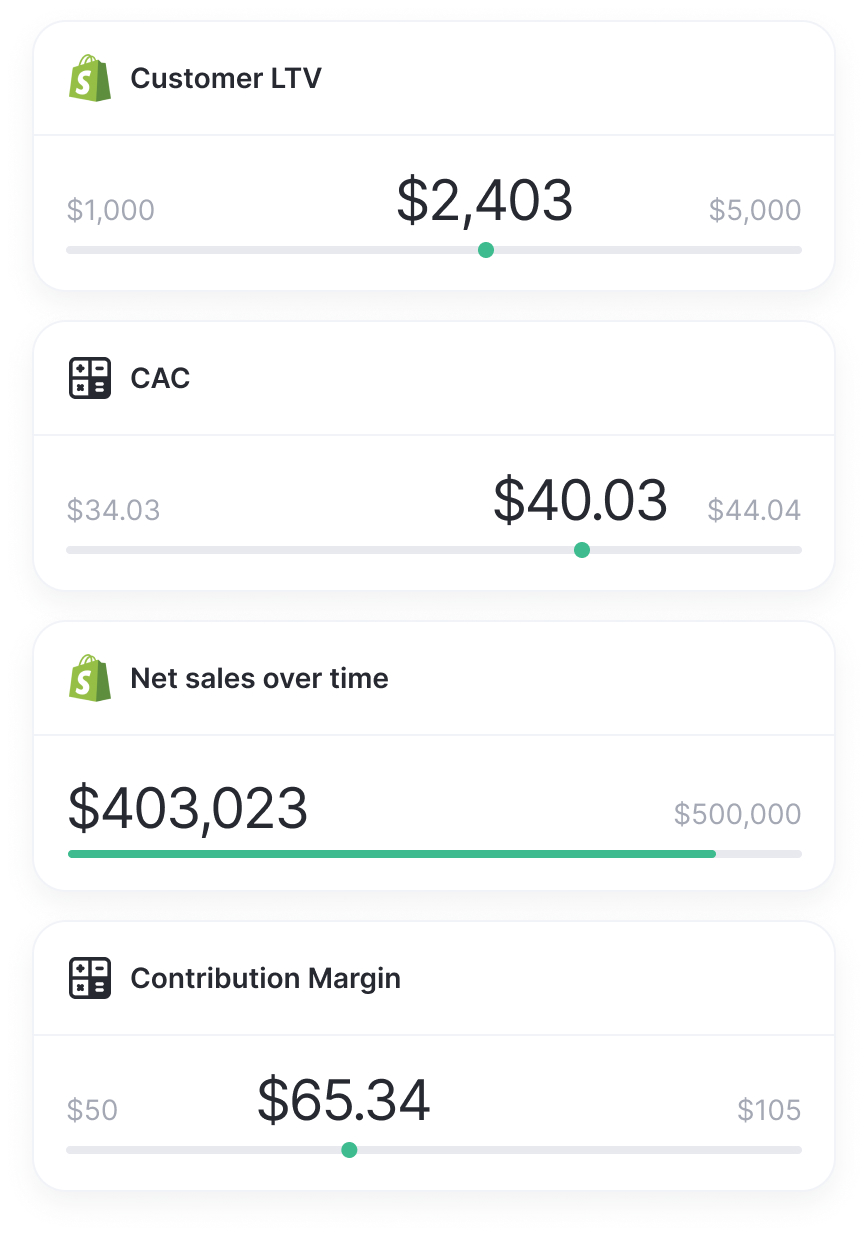Click calculator icon beside Contribution Margin
Viewport: 868px width, 1236px height.
coord(90,978)
